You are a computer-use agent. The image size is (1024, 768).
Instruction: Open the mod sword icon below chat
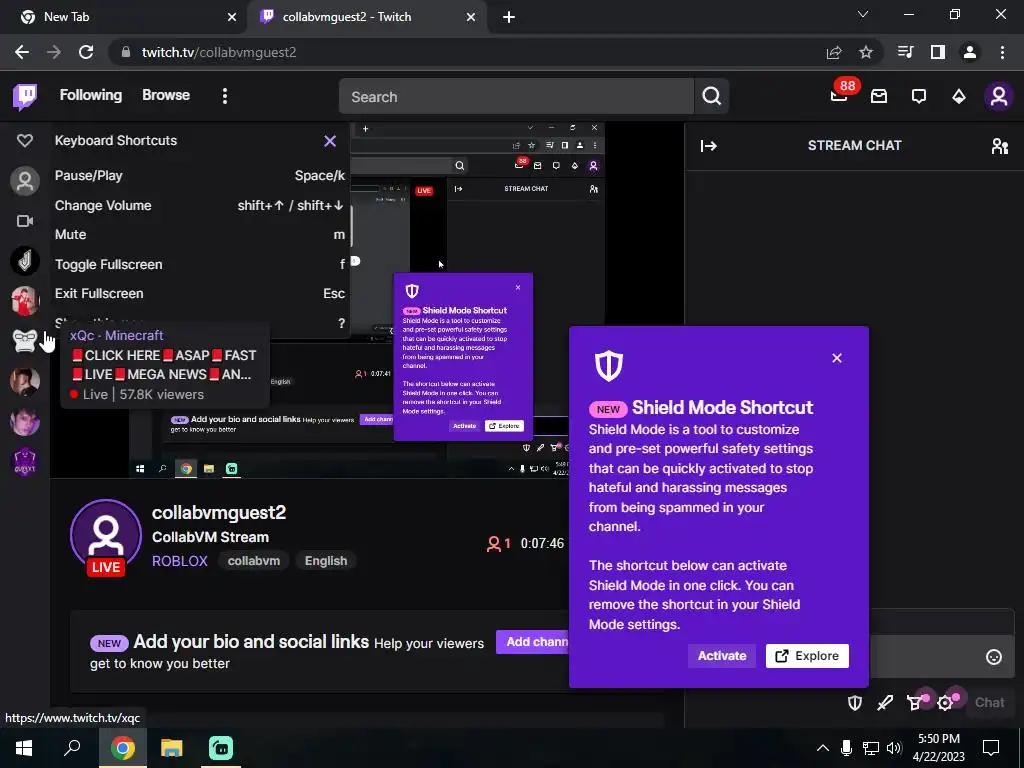click(885, 703)
